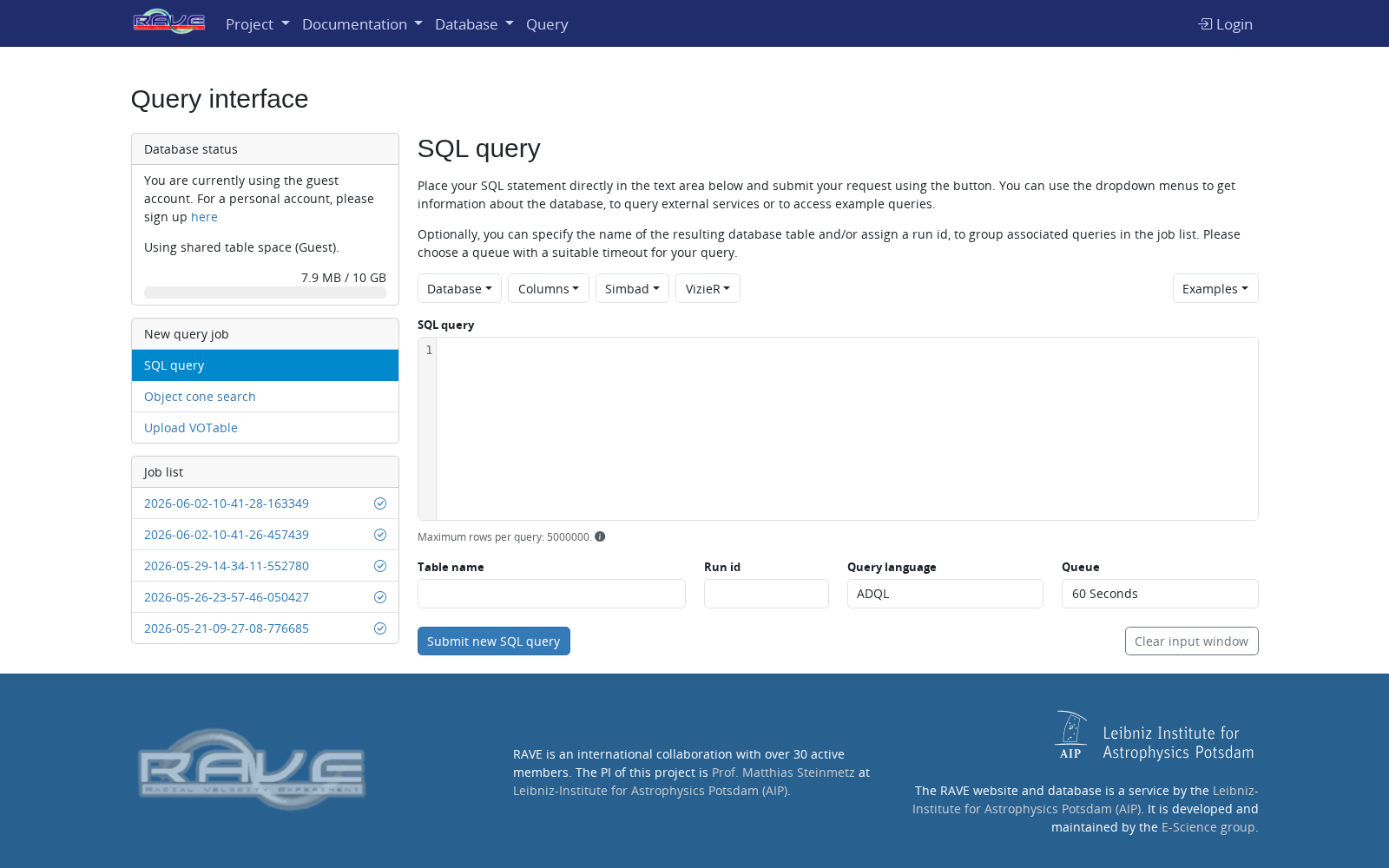The image size is (1389, 868).
Task: Open Leibniz-Institute for Astrophysics Potsdam (AIP) link, center footer
Action: pos(651,791)
